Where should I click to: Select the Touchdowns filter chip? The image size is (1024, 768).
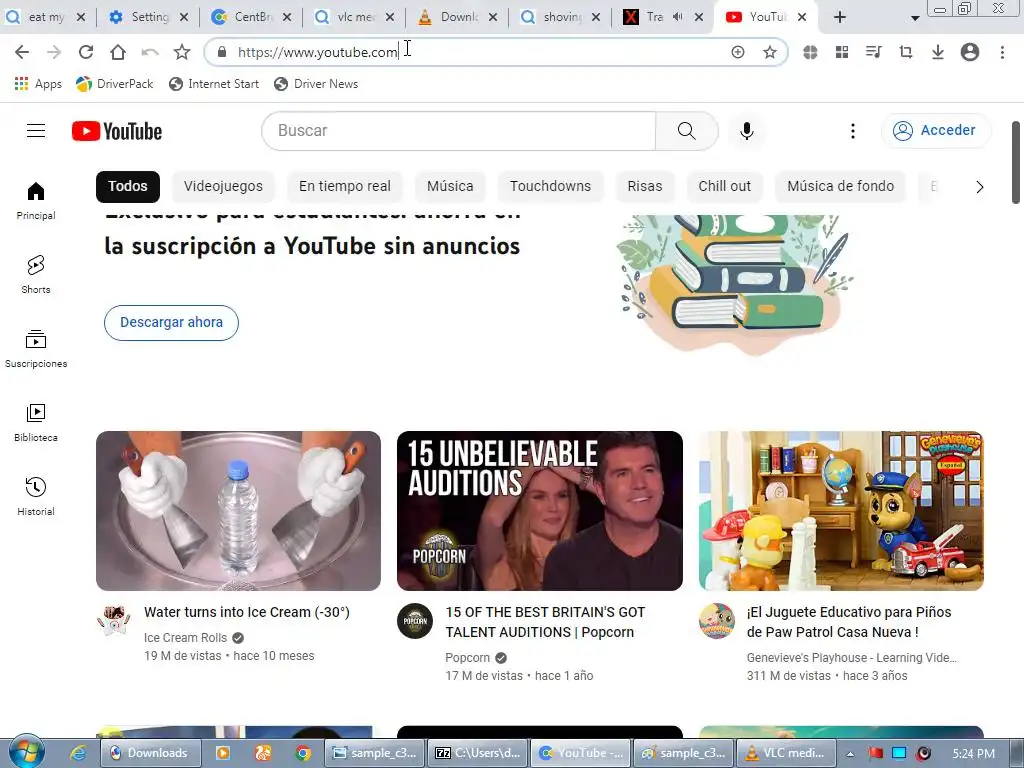tap(551, 186)
